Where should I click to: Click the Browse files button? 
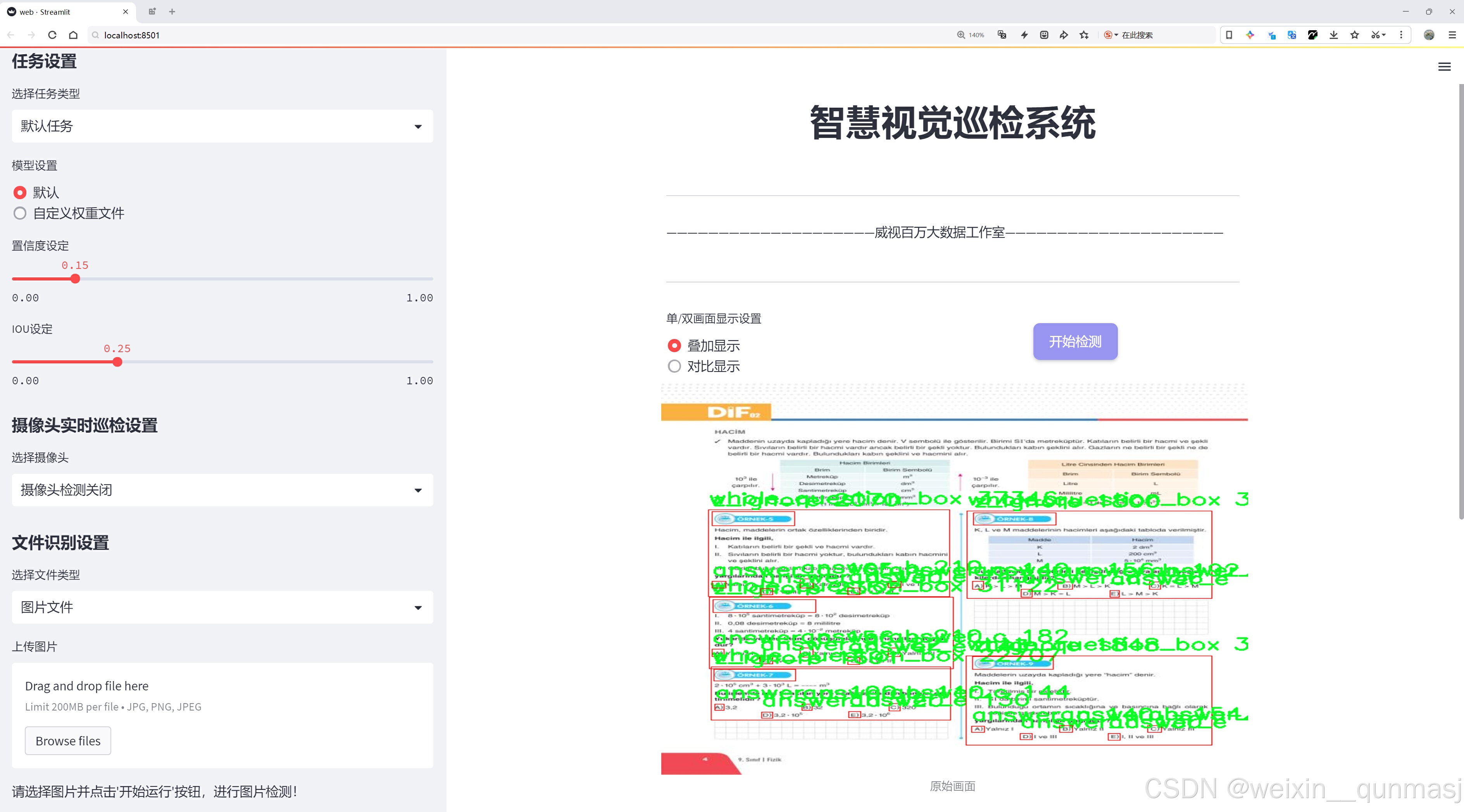[67, 740]
